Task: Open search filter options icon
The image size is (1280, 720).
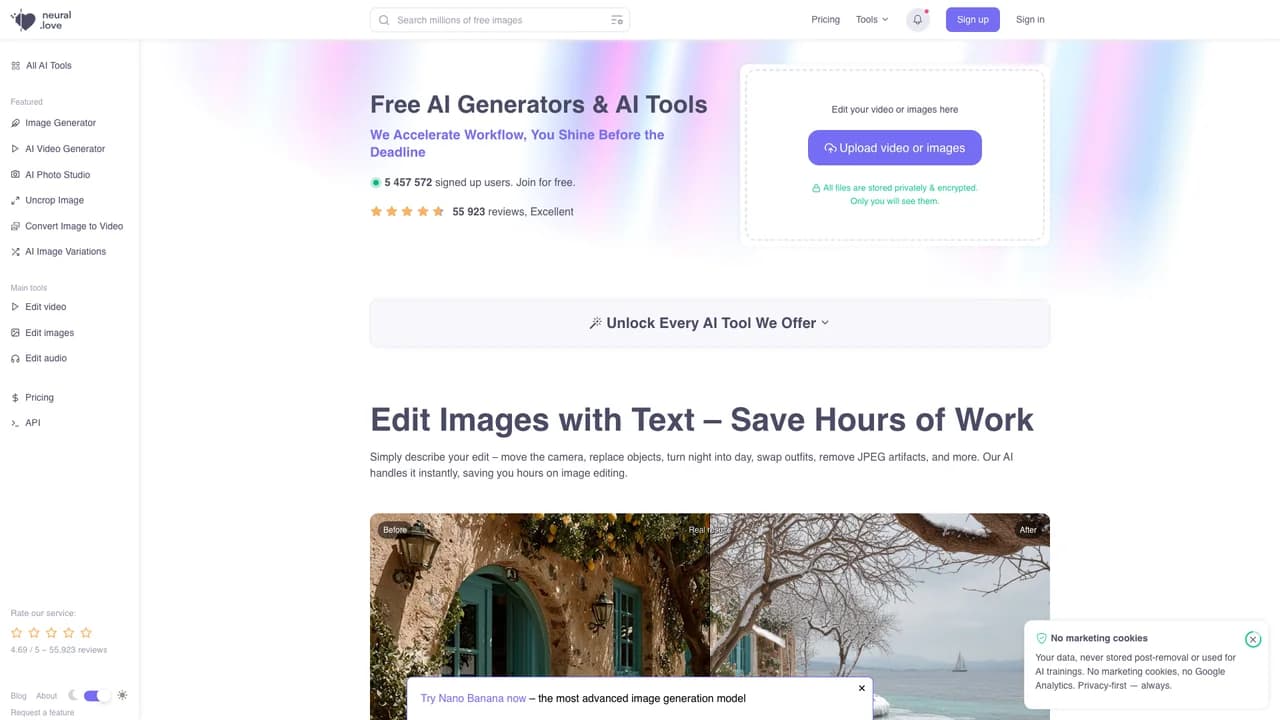Action: [x=617, y=20]
